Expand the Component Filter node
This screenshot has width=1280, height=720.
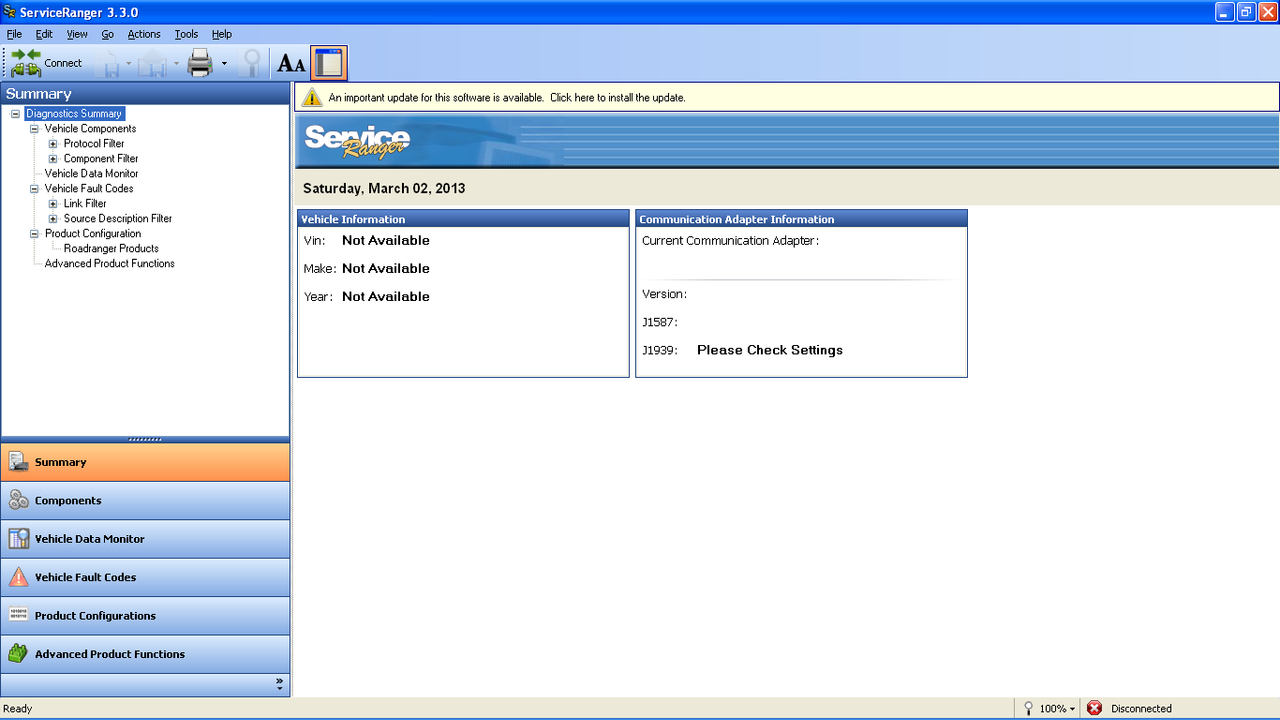point(53,159)
